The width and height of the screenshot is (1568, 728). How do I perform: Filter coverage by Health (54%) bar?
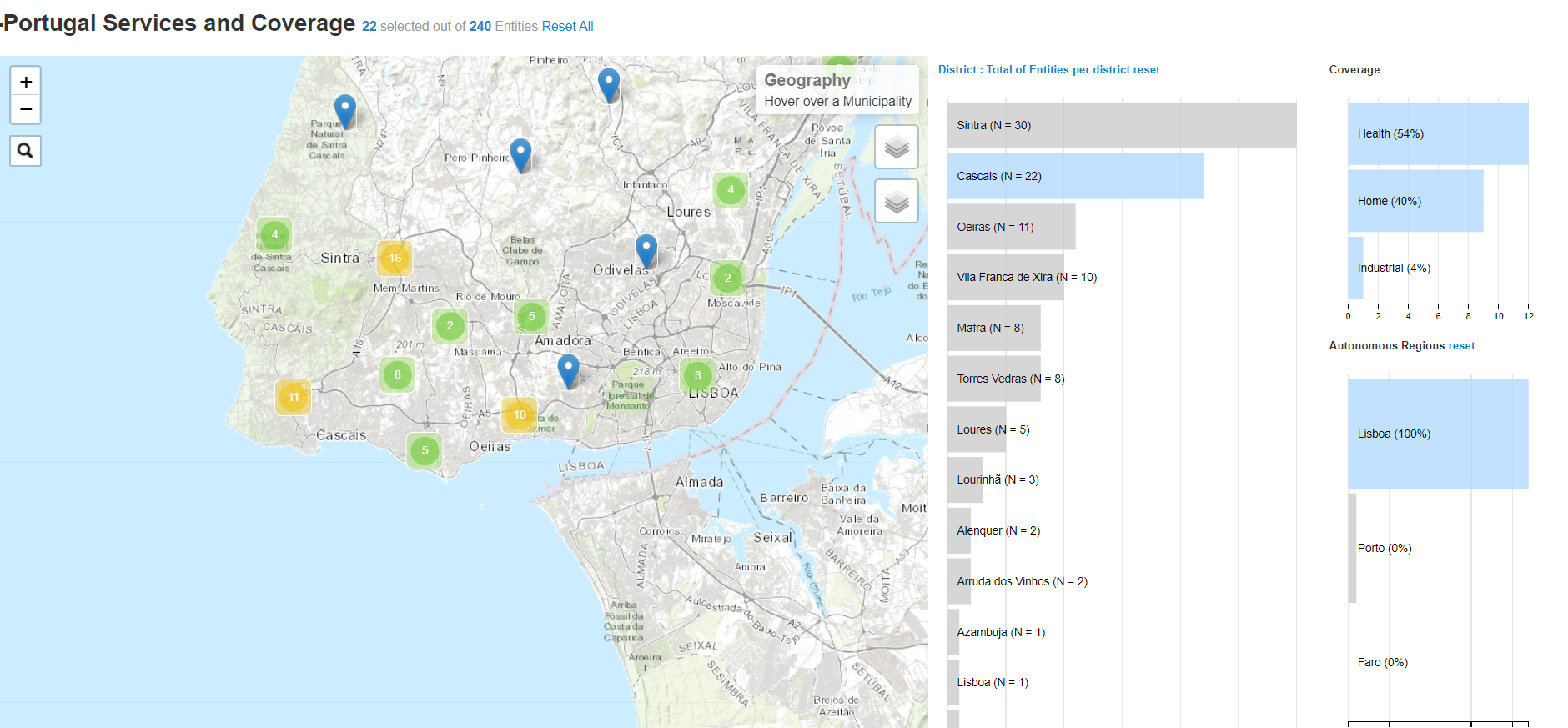pos(1438,133)
